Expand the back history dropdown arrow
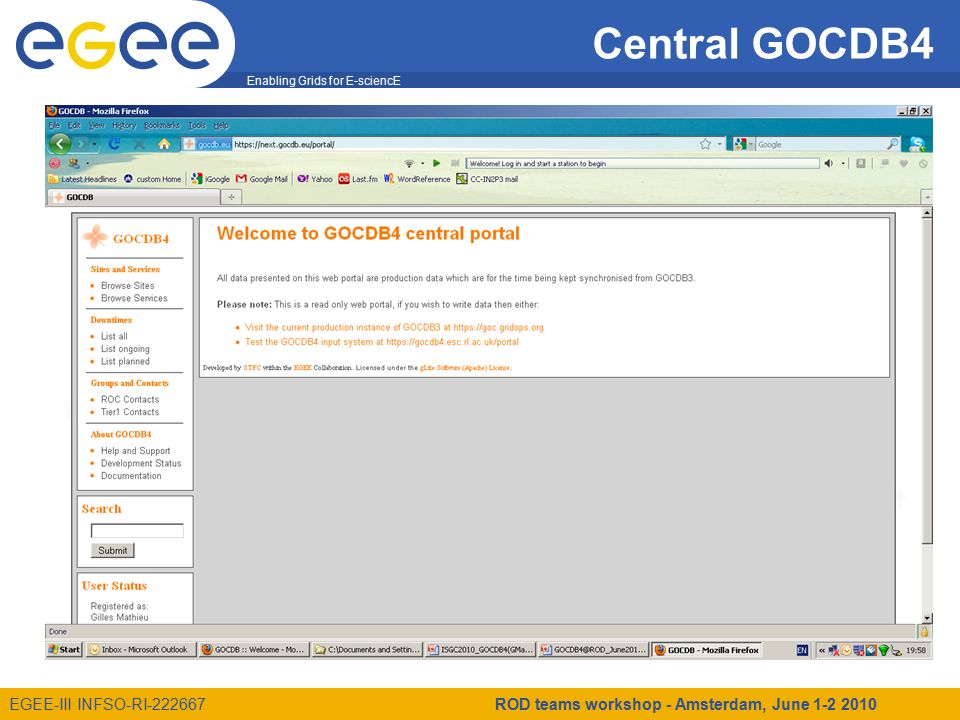960x720 pixels. point(95,144)
